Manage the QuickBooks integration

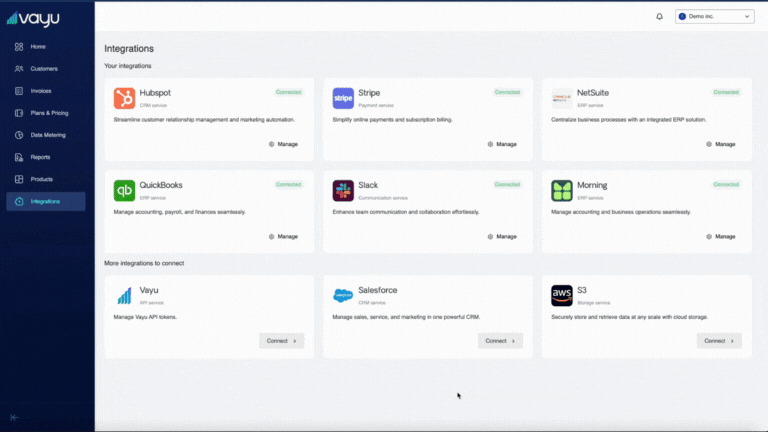(x=283, y=237)
